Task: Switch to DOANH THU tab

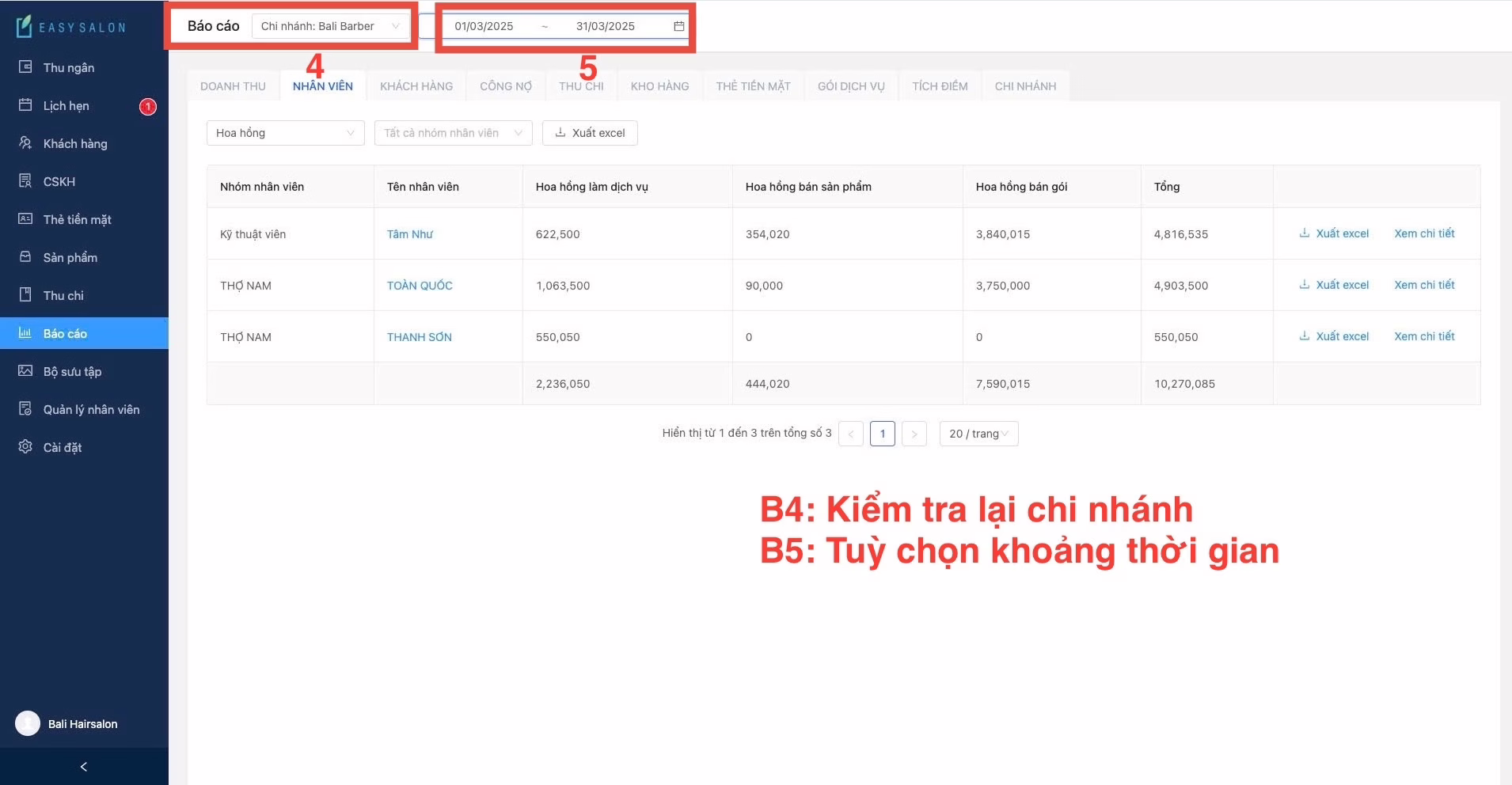Action: [233, 86]
